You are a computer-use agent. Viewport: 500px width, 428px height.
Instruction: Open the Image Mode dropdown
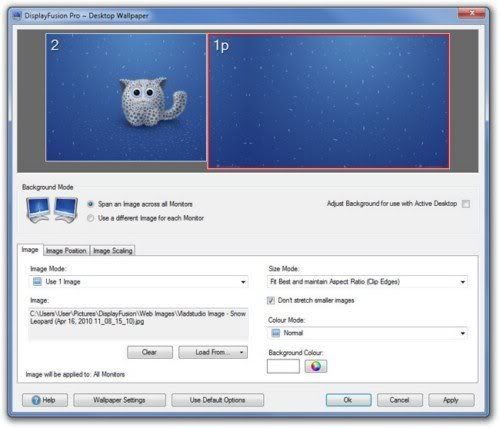coord(243,282)
